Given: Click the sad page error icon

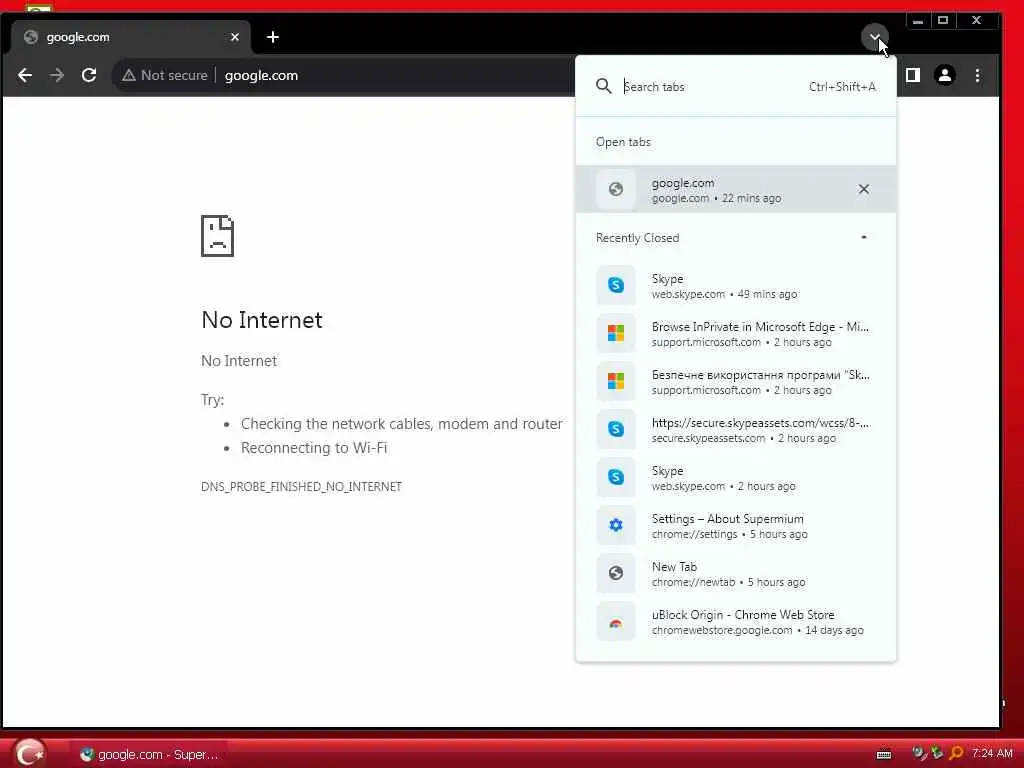Looking at the screenshot, I should 217,236.
